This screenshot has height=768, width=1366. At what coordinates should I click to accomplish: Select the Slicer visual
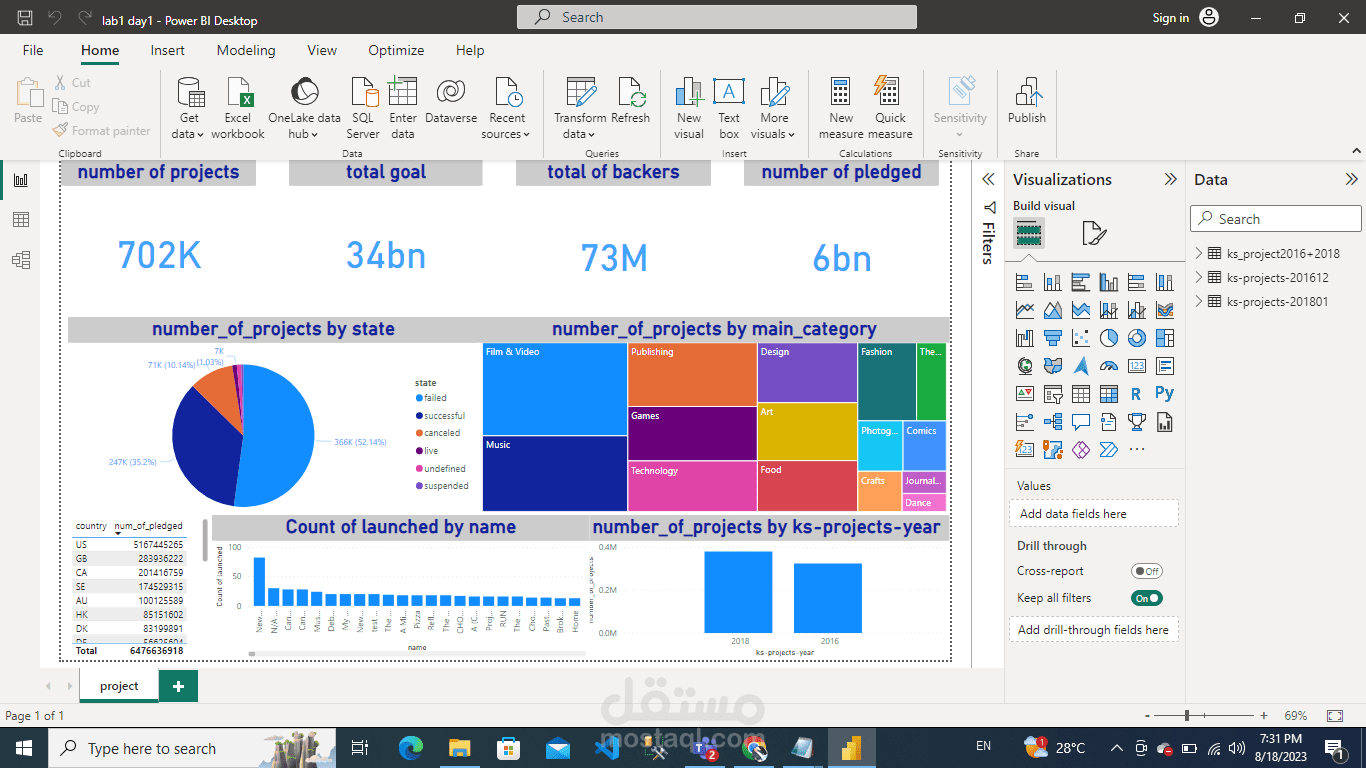[x=1052, y=394]
